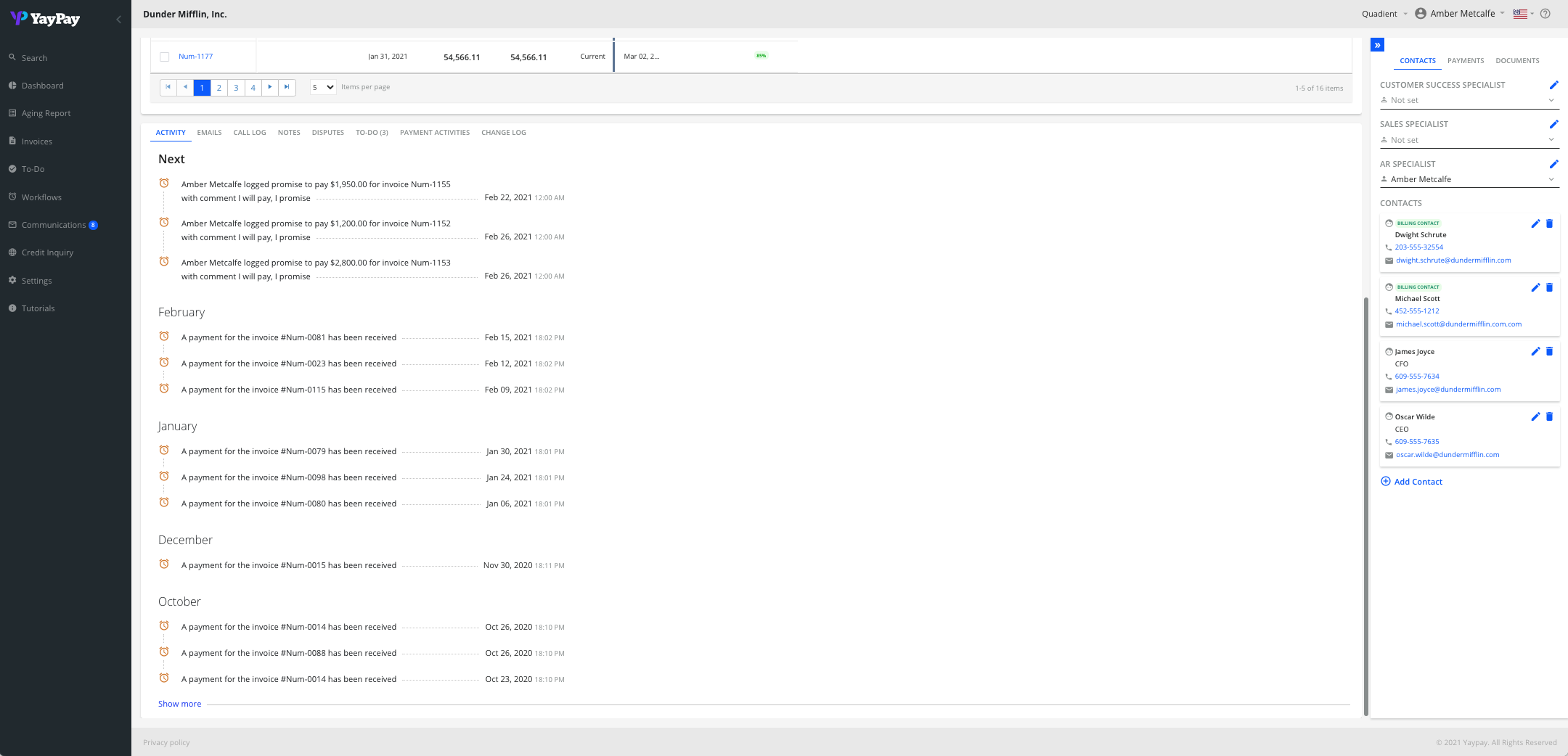Collapse the left sidebar navigation
1568x756 pixels.
[118, 19]
